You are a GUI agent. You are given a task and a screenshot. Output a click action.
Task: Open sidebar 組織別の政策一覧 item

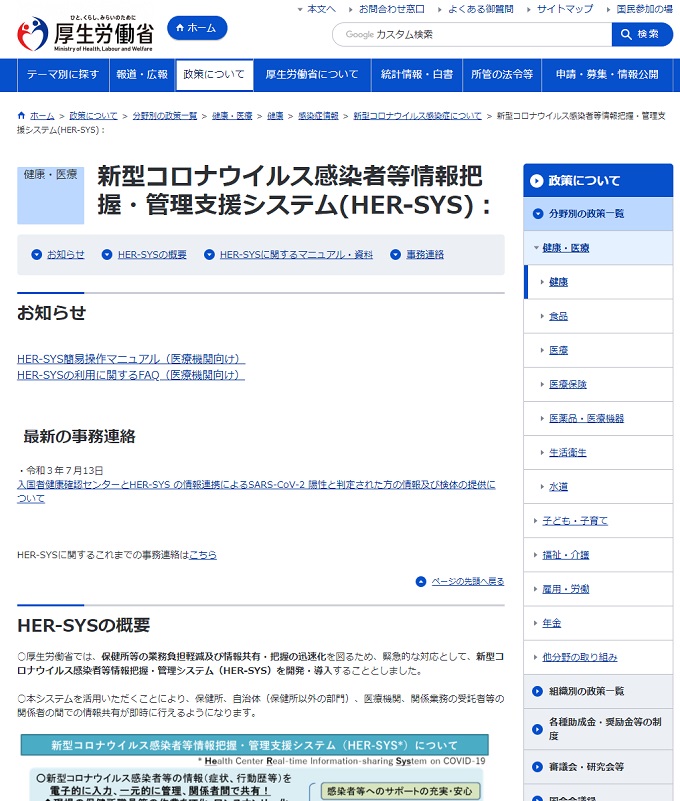(598, 692)
